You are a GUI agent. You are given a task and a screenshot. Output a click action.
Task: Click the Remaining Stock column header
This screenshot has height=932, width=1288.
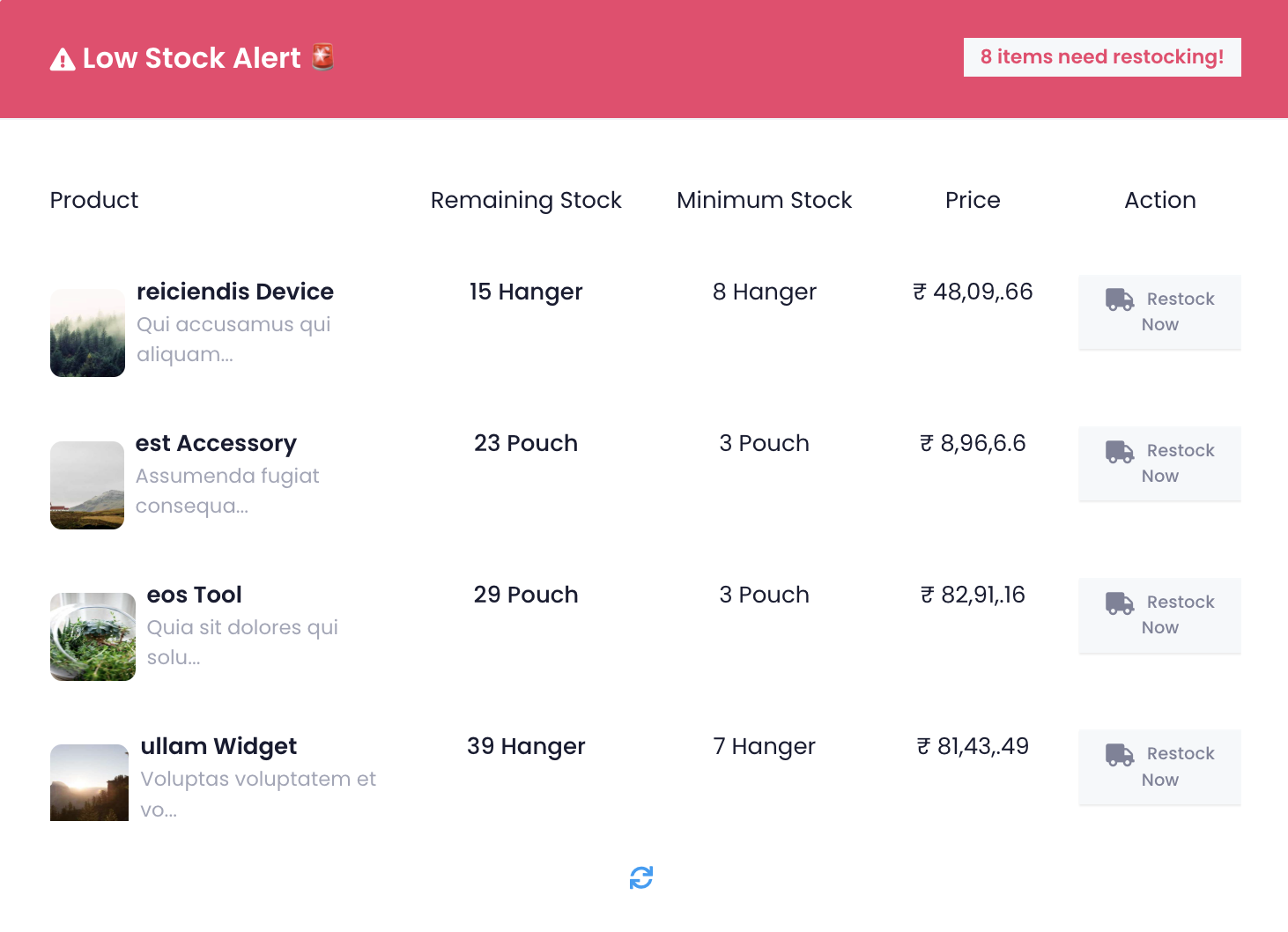point(526,200)
